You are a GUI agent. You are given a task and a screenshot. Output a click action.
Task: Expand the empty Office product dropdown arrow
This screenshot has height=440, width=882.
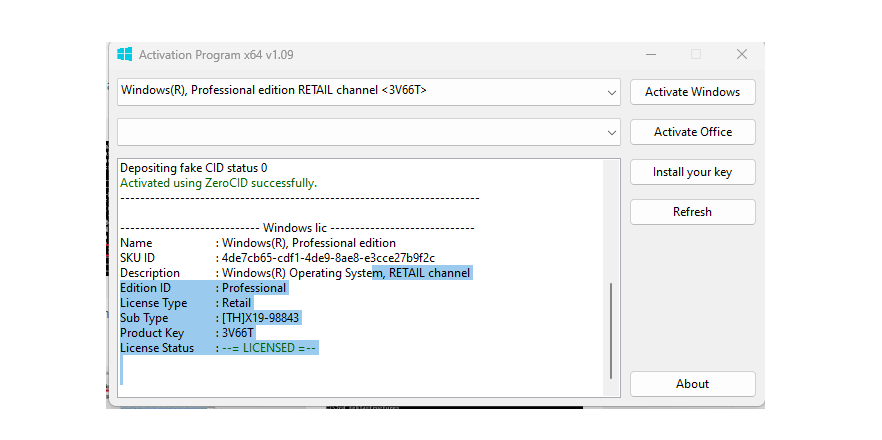coord(611,133)
